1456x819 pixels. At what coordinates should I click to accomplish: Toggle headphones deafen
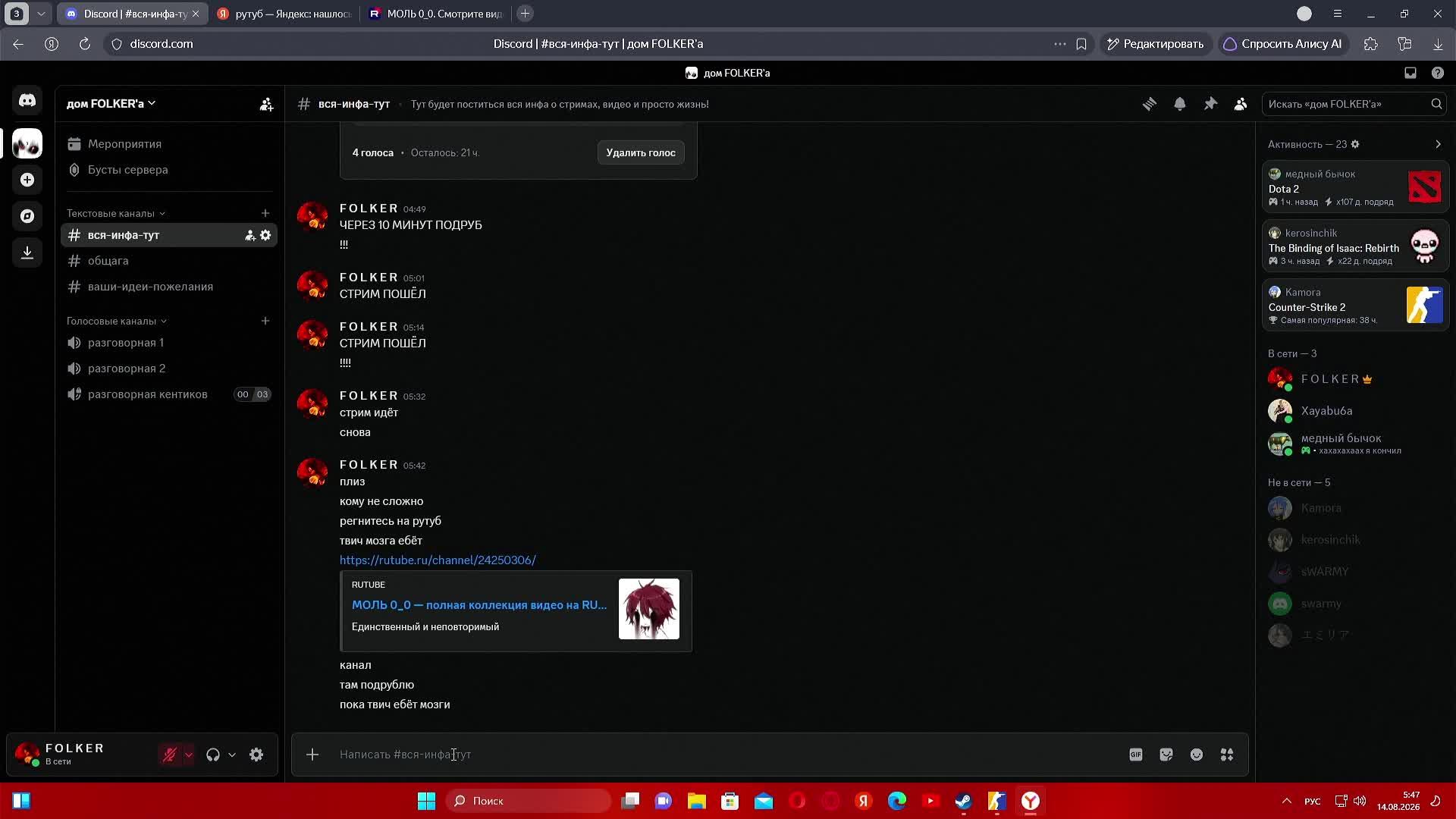(213, 755)
